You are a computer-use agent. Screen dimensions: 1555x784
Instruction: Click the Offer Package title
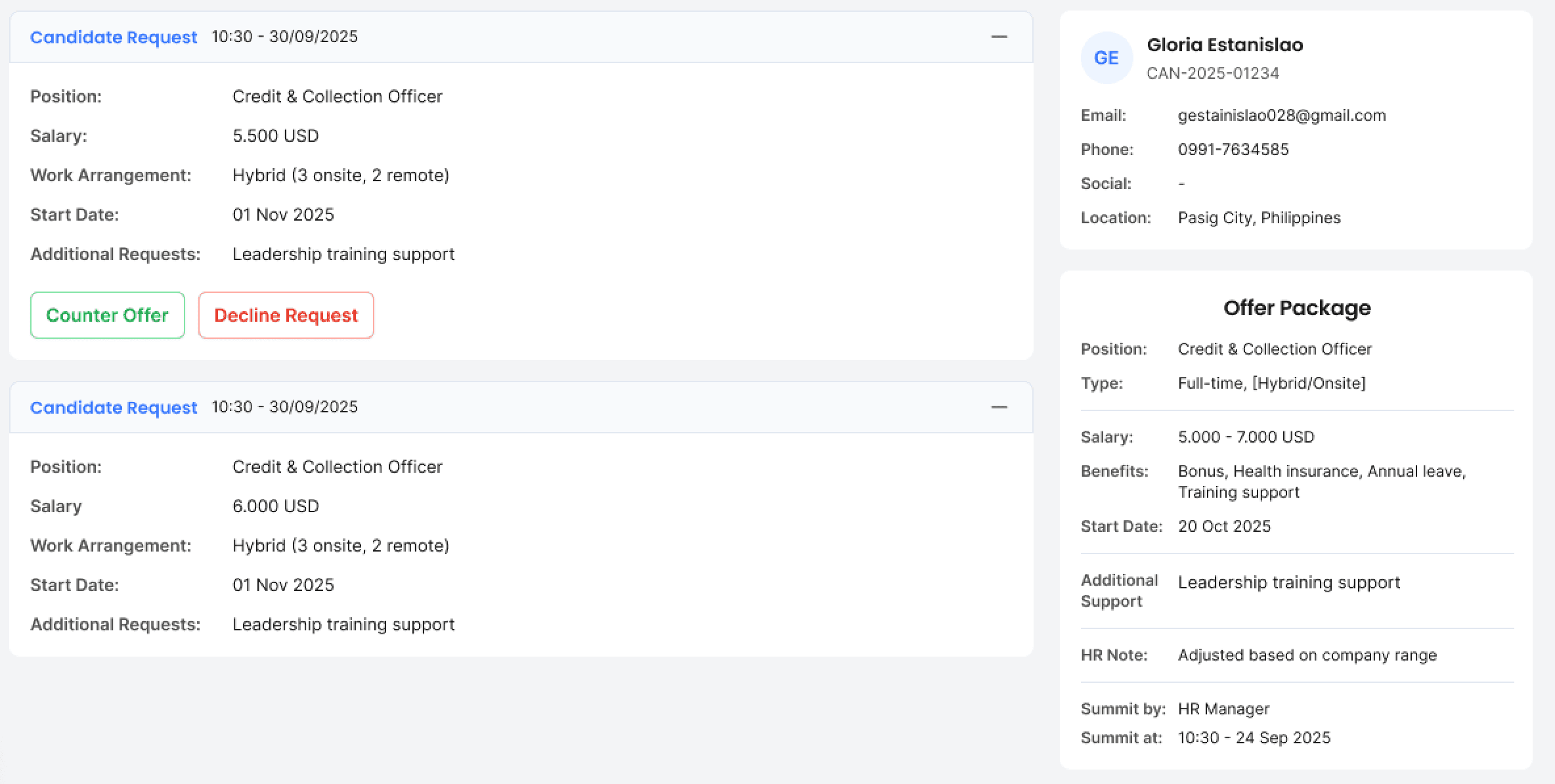1297,307
